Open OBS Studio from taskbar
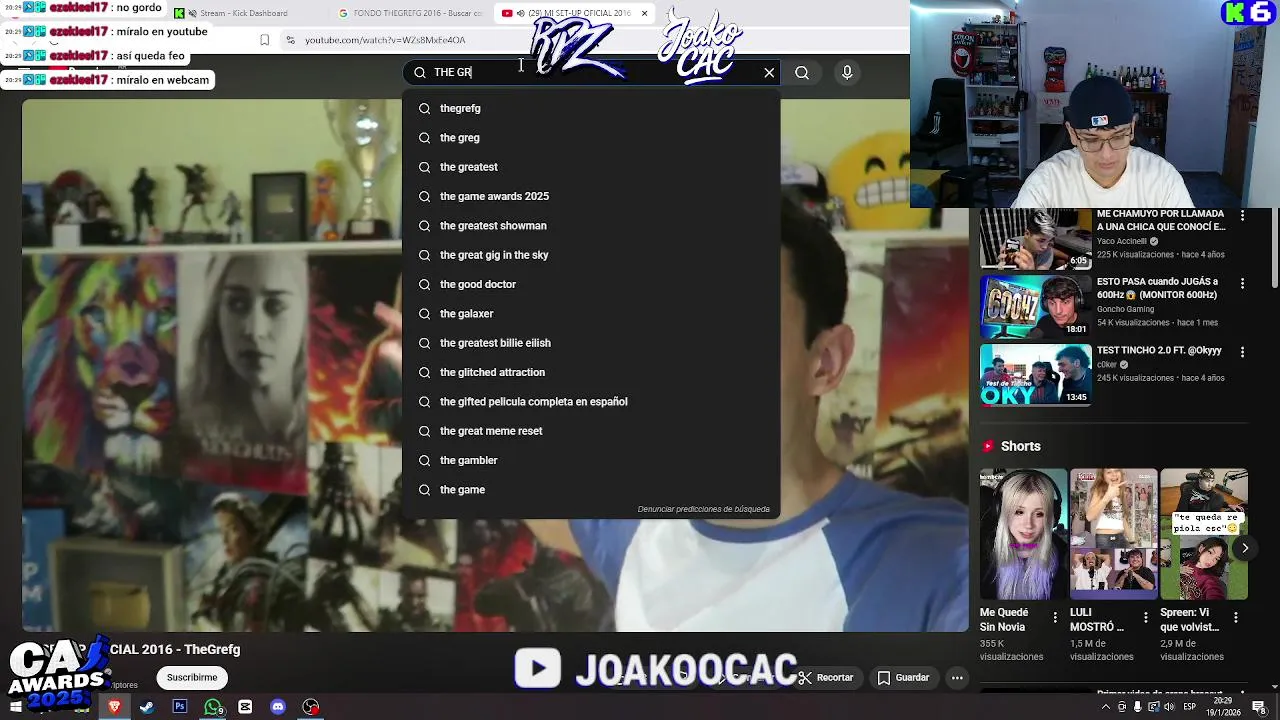Image resolution: width=1280 pixels, height=720 pixels. tap(311, 706)
